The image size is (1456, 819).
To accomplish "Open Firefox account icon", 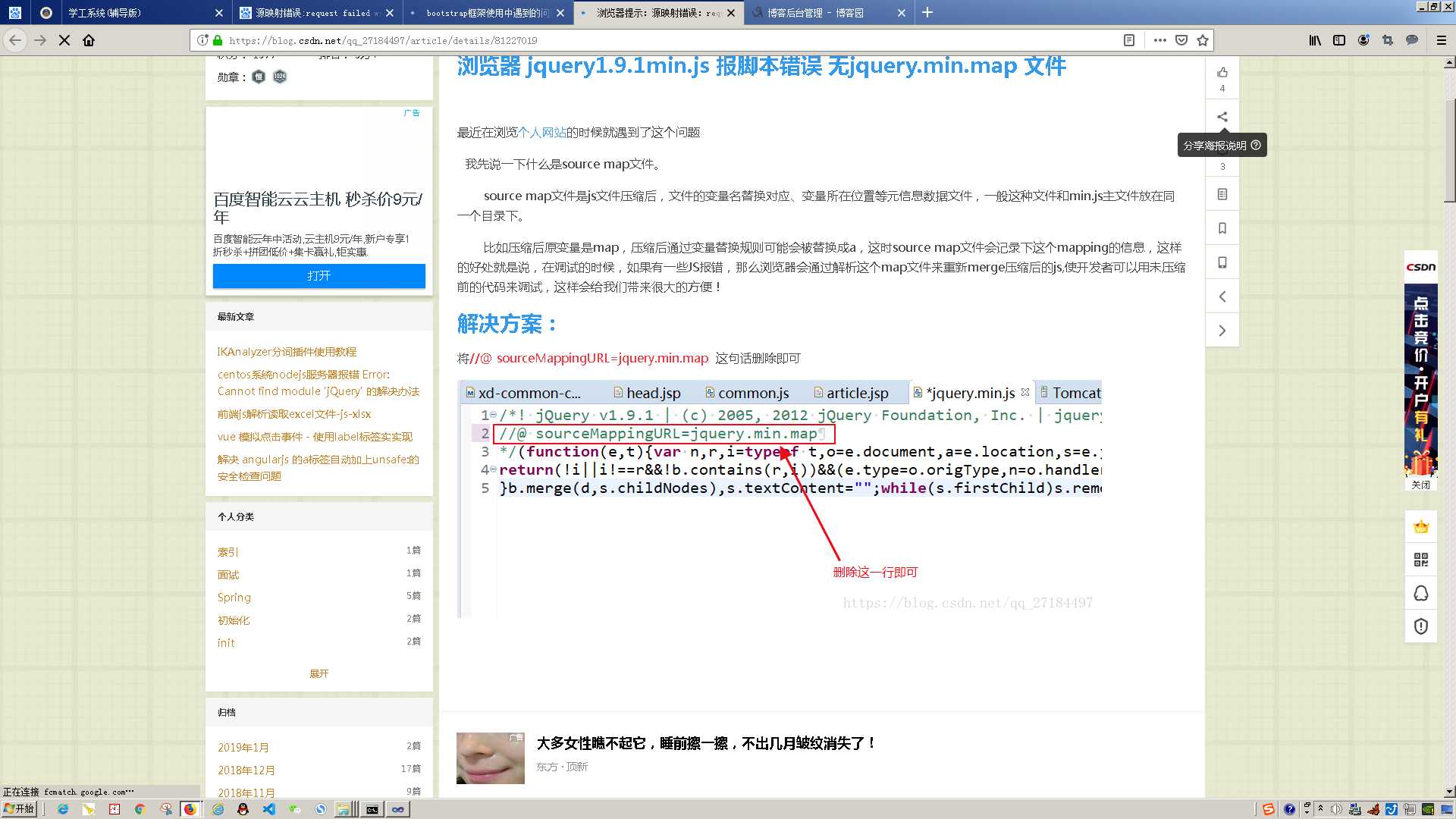I will tap(1363, 40).
